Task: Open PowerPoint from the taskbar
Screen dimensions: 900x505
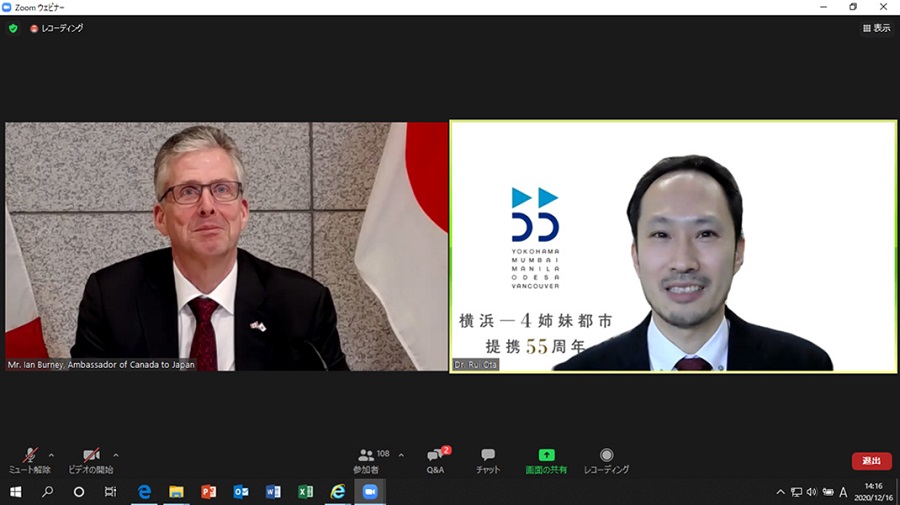Action: pos(208,492)
